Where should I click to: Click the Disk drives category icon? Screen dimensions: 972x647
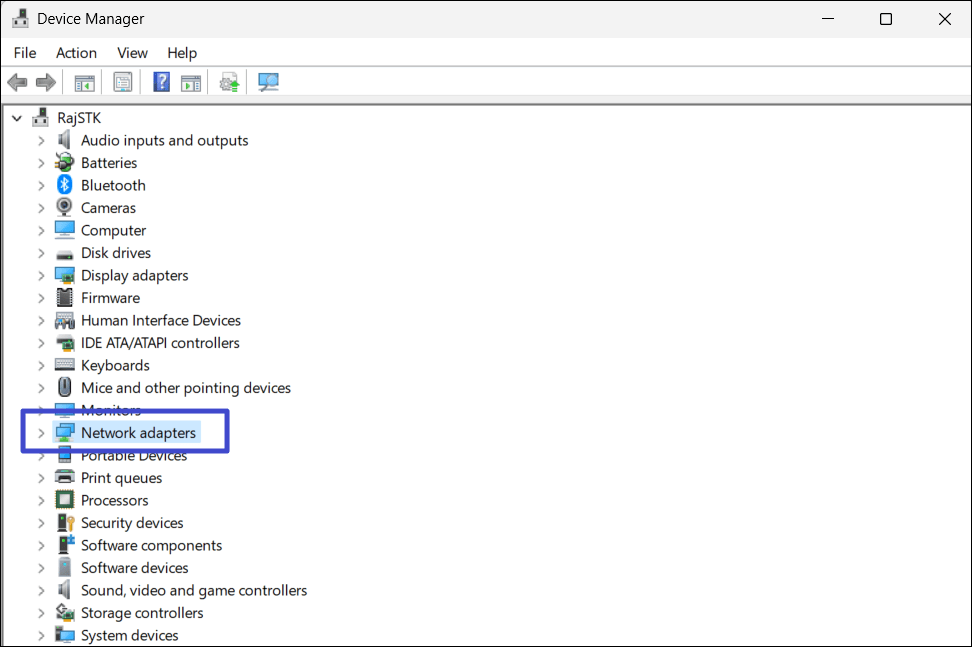[62, 253]
